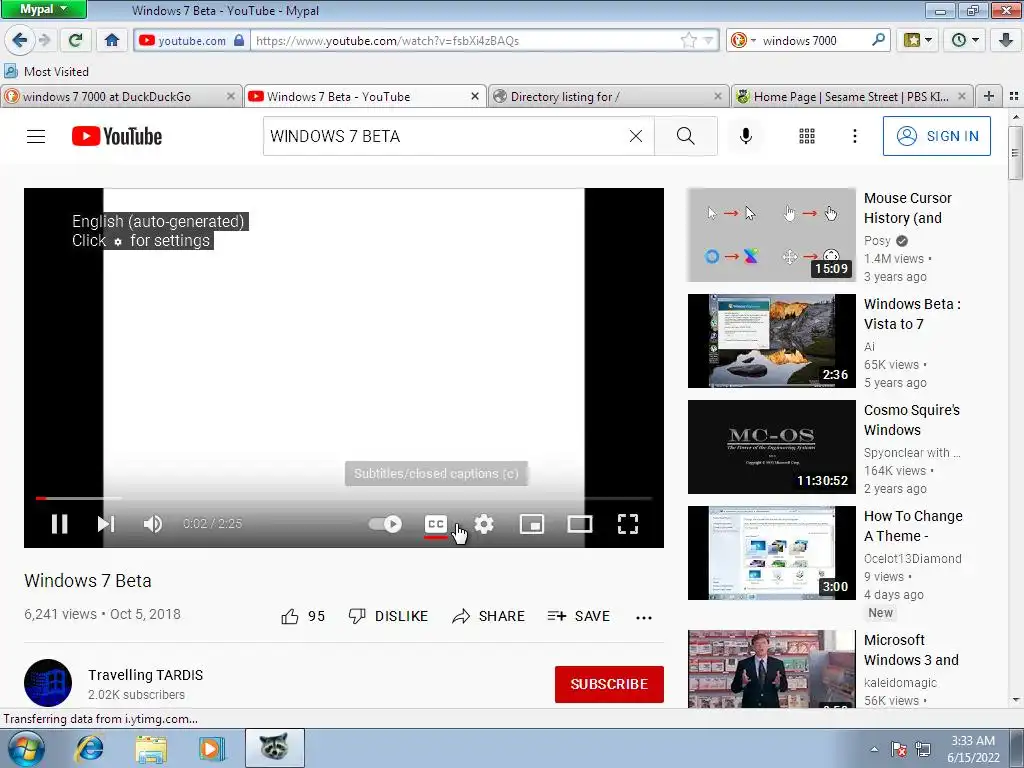The height and width of the screenshot is (768, 1024).
Task: Open How To Change A Theme video title
Action: click(913, 526)
